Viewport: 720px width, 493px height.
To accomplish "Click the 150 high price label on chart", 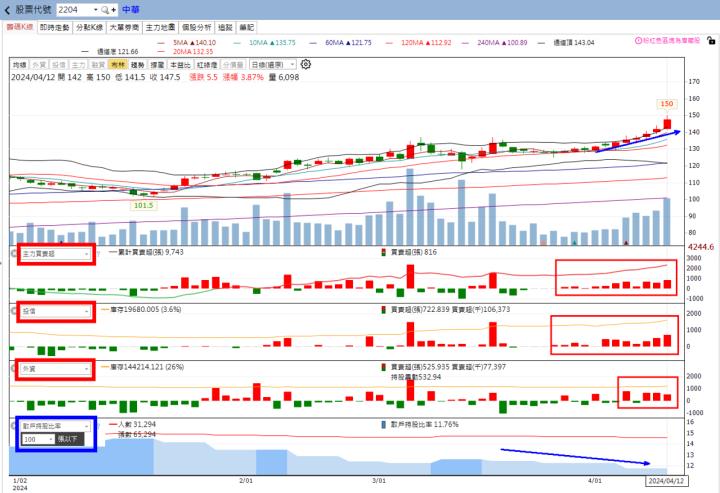I will click(x=667, y=104).
